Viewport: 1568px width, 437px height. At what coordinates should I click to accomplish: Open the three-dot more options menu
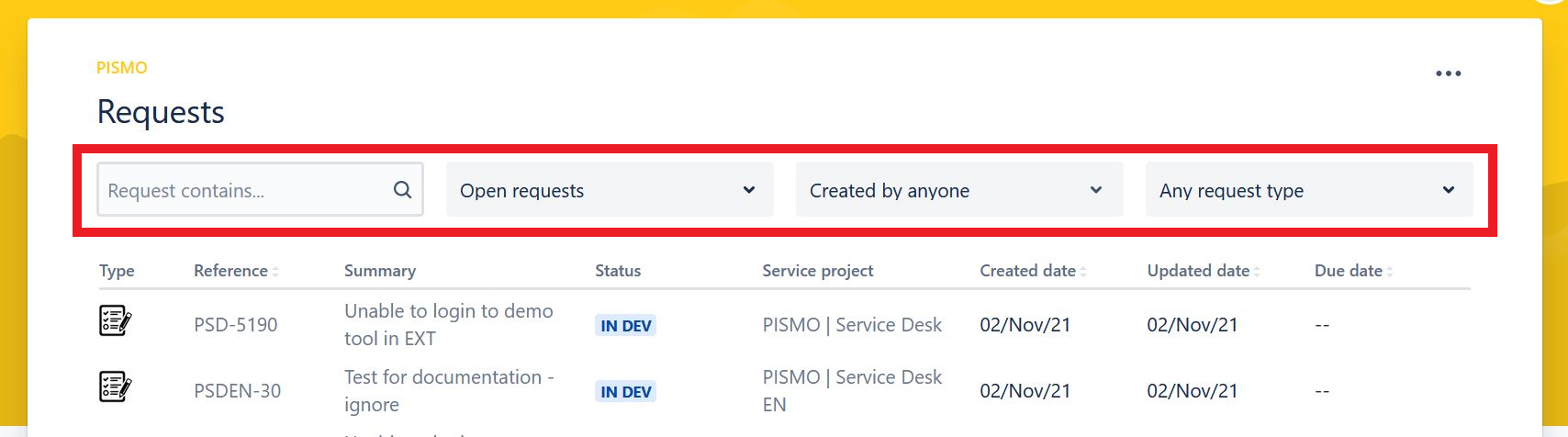click(1448, 73)
